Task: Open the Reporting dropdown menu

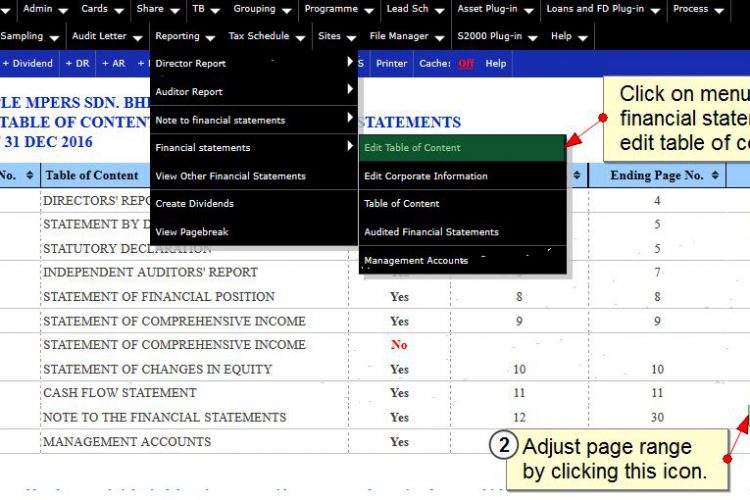Action: tap(185, 36)
